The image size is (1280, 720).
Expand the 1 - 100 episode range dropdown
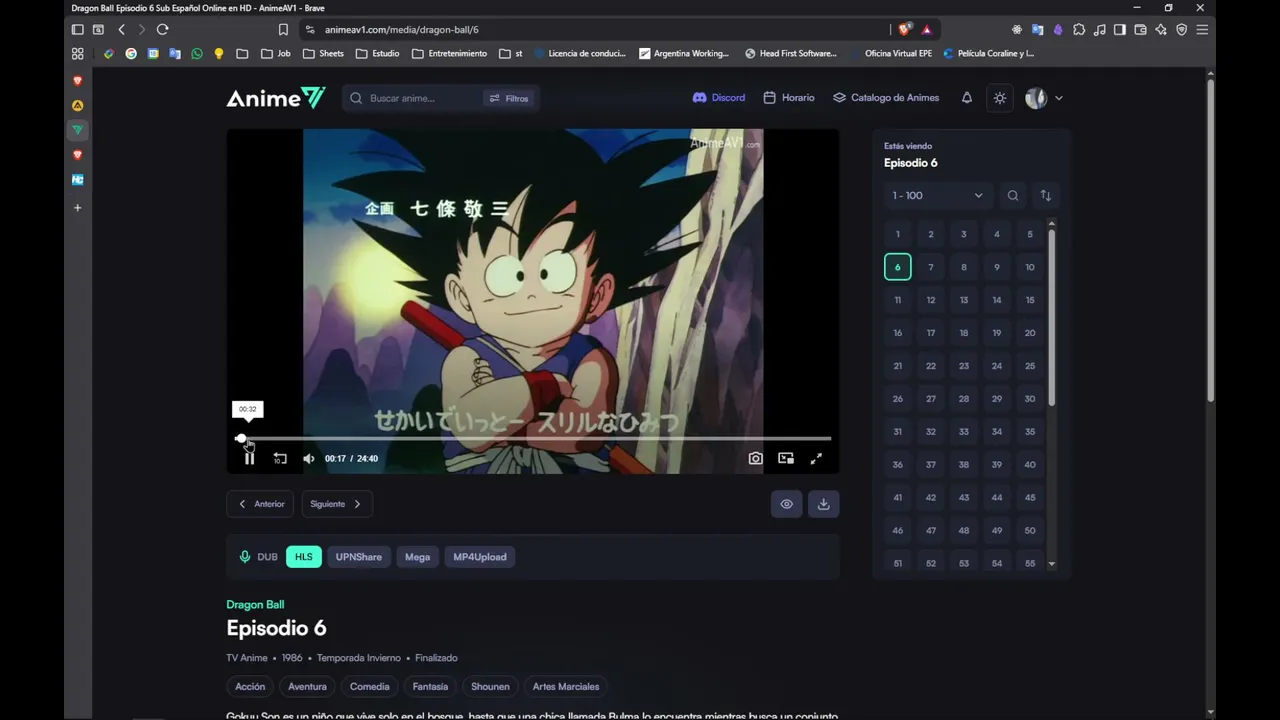click(x=937, y=196)
